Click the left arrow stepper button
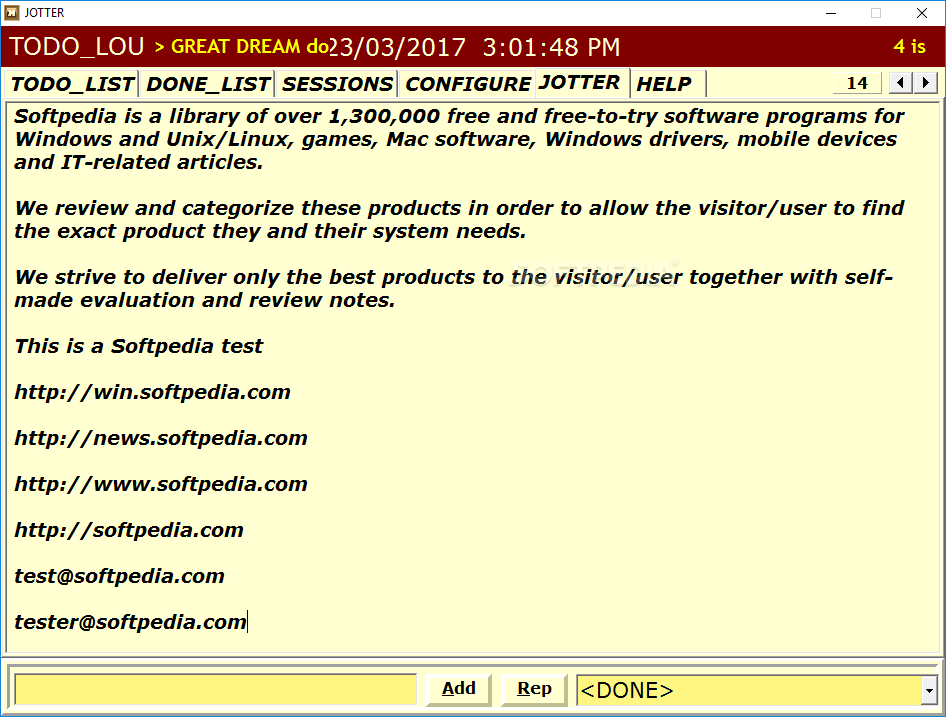This screenshot has height=717, width=946. pyautogui.click(x=900, y=83)
